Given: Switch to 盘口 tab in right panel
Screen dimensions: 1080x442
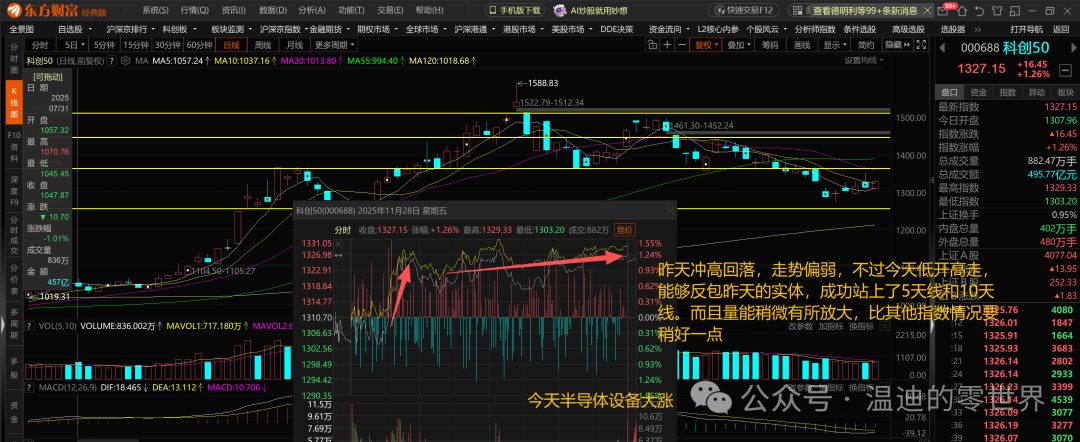Looking at the screenshot, I should click(949, 92).
